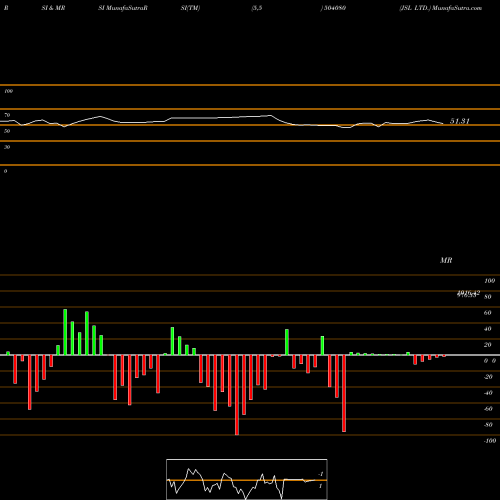Select the stock code 504080 header text

[334, 8]
